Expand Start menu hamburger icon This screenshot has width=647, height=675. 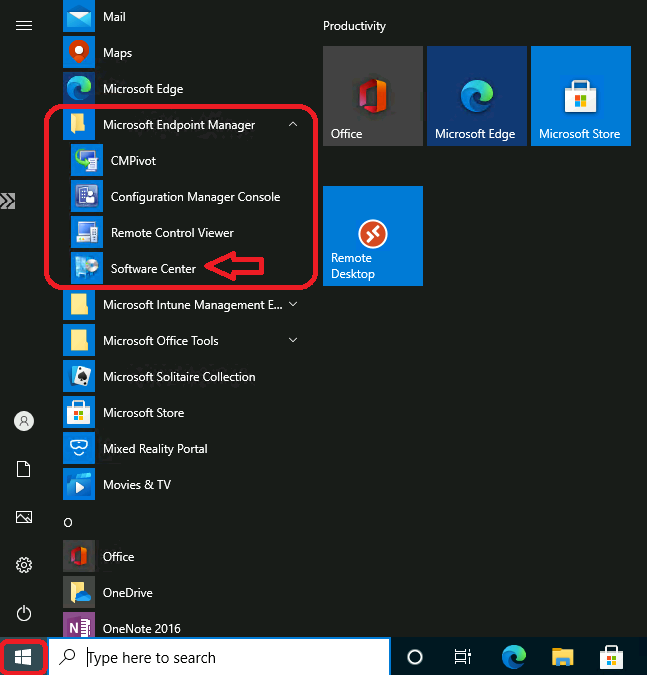pyautogui.click(x=24, y=26)
